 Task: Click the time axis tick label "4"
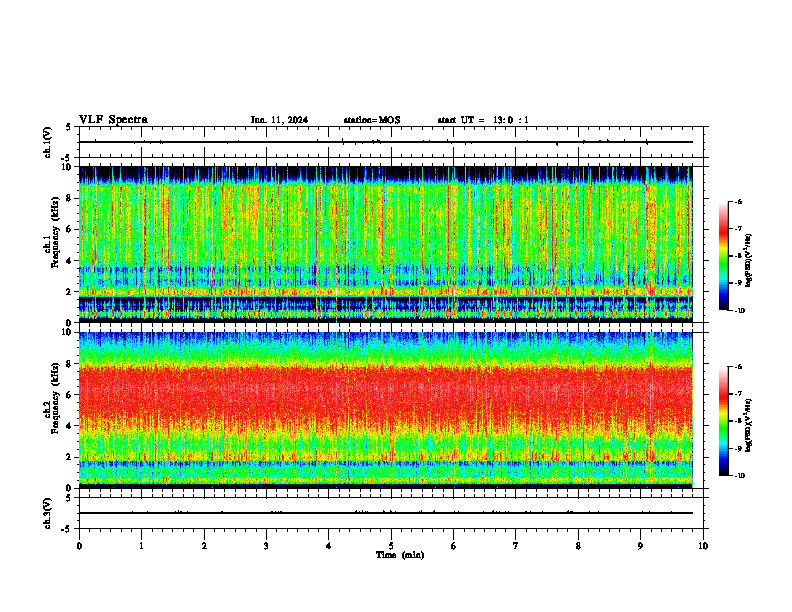328,546
